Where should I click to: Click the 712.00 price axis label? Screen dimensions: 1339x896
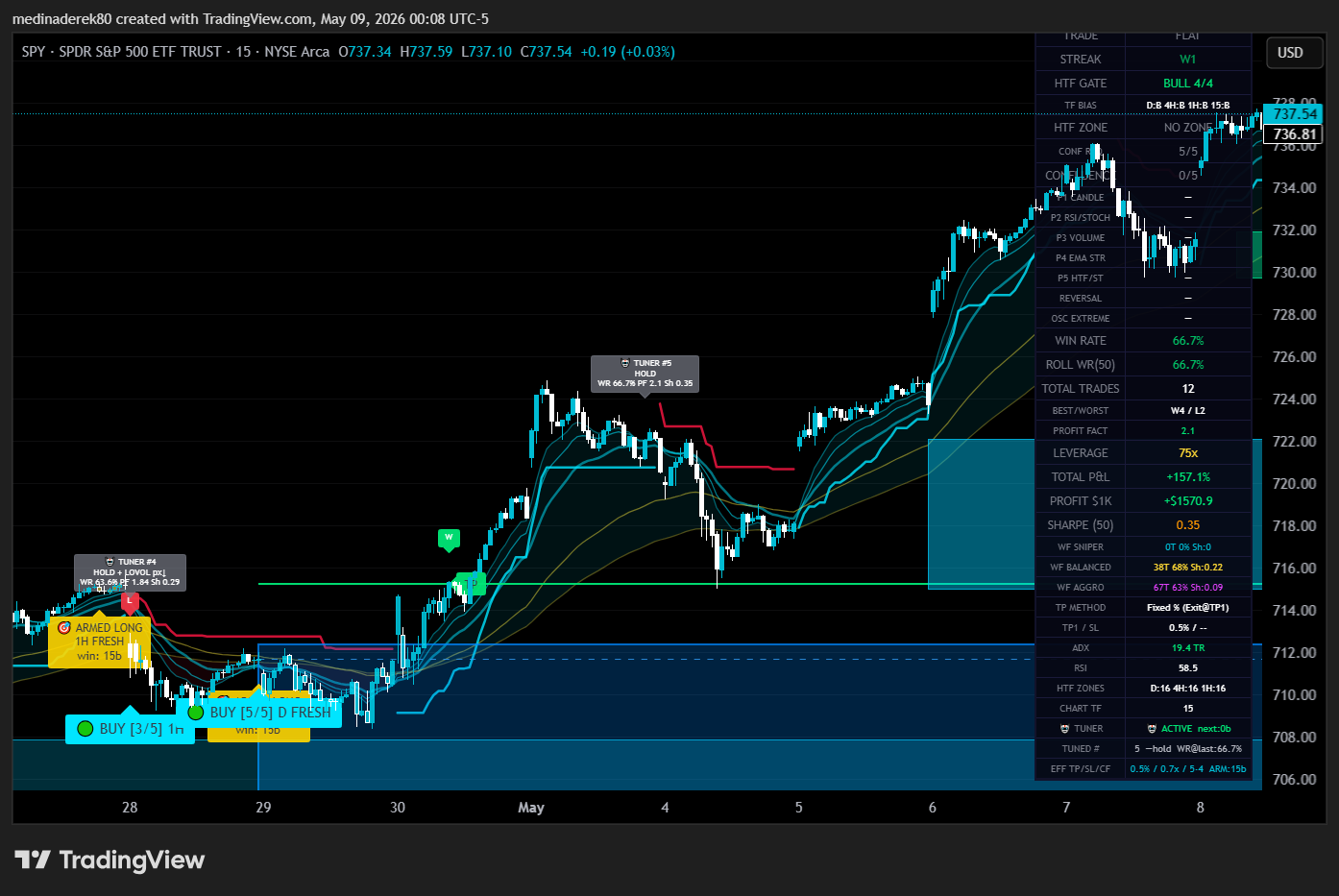pos(1294,653)
